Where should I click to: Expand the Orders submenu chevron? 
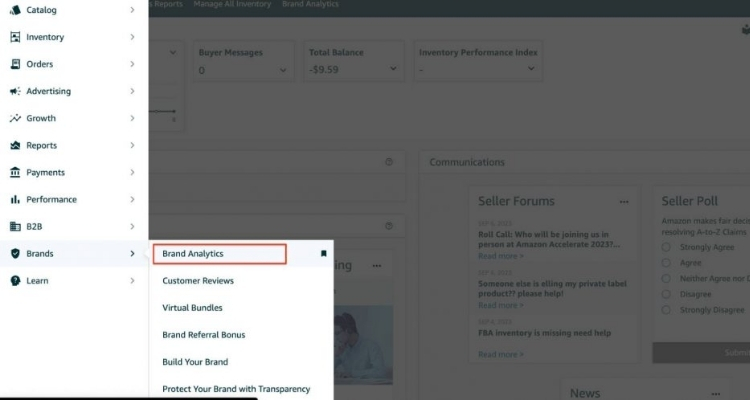coord(132,64)
